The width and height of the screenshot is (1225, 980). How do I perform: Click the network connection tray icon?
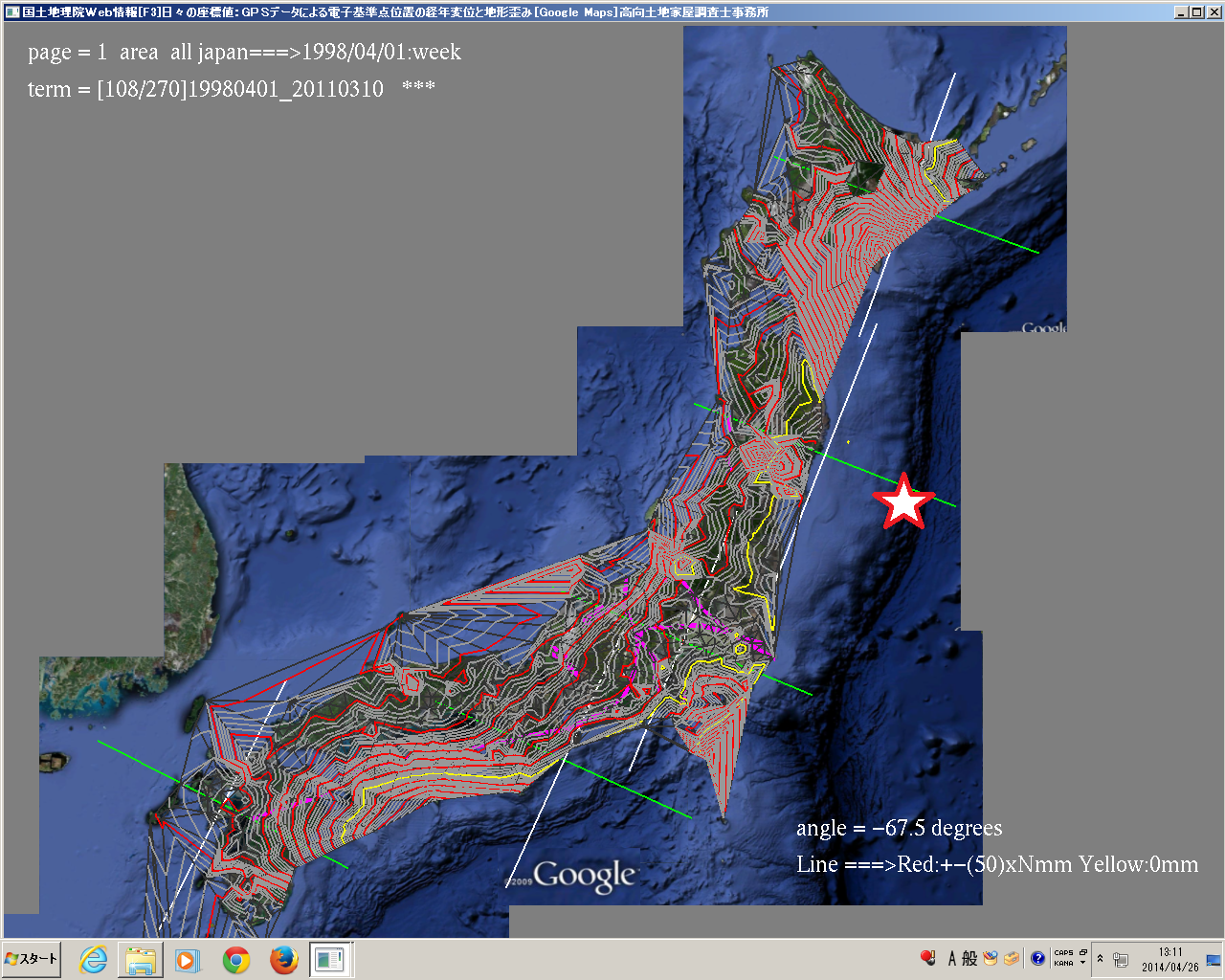[1121, 960]
